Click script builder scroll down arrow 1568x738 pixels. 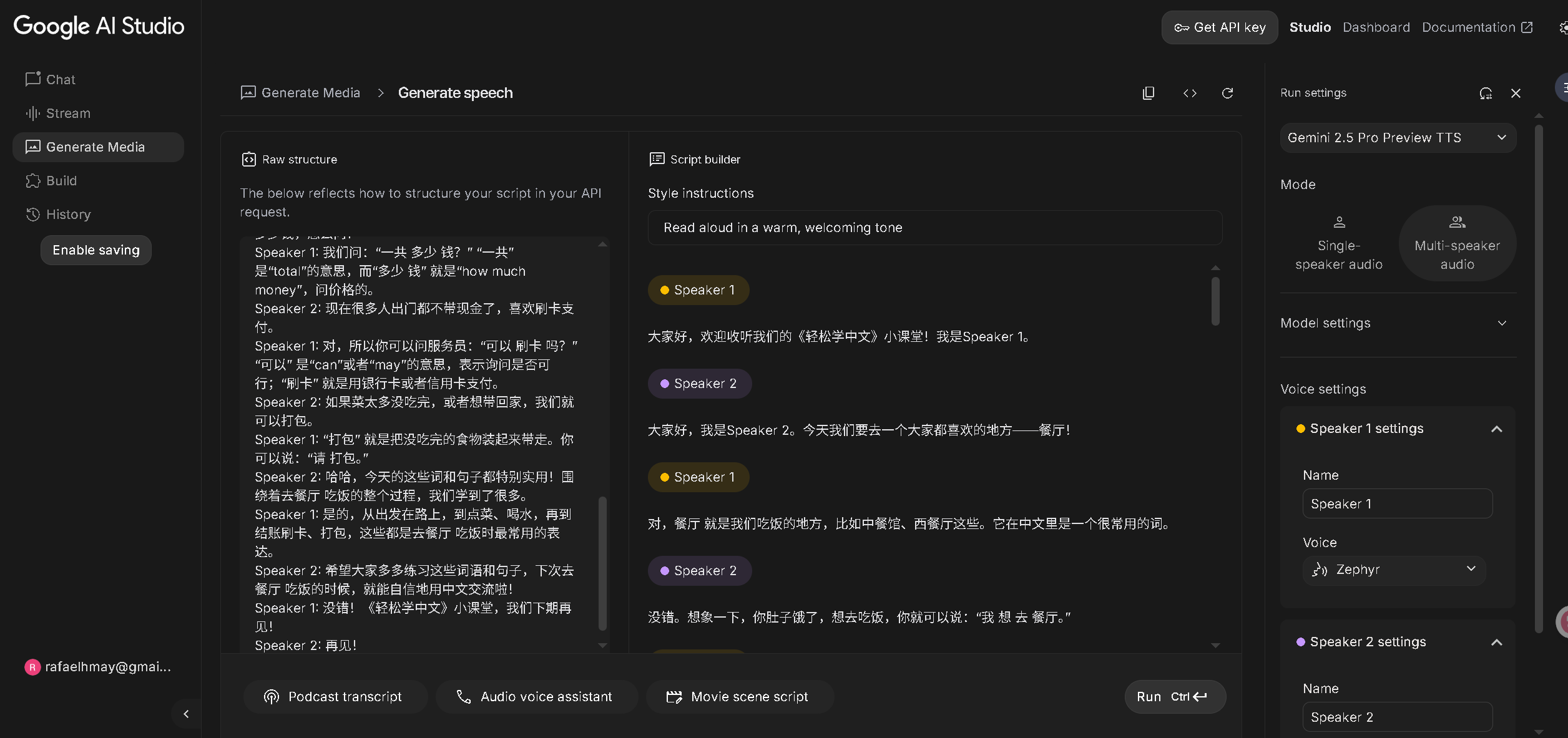(1215, 645)
